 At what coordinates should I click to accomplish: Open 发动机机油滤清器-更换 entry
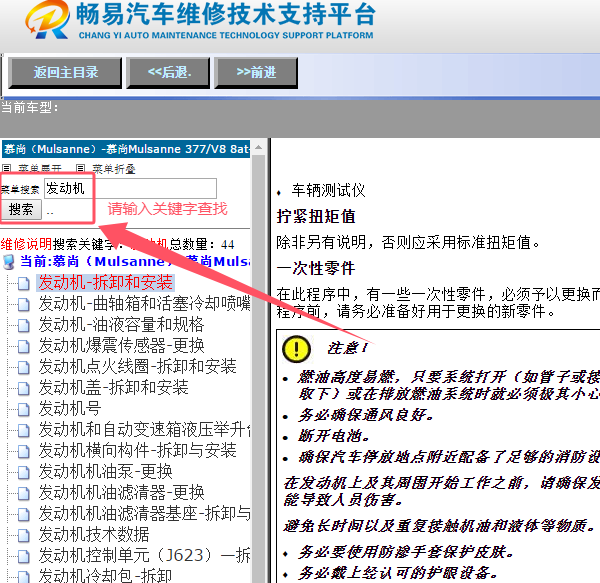tap(121, 493)
